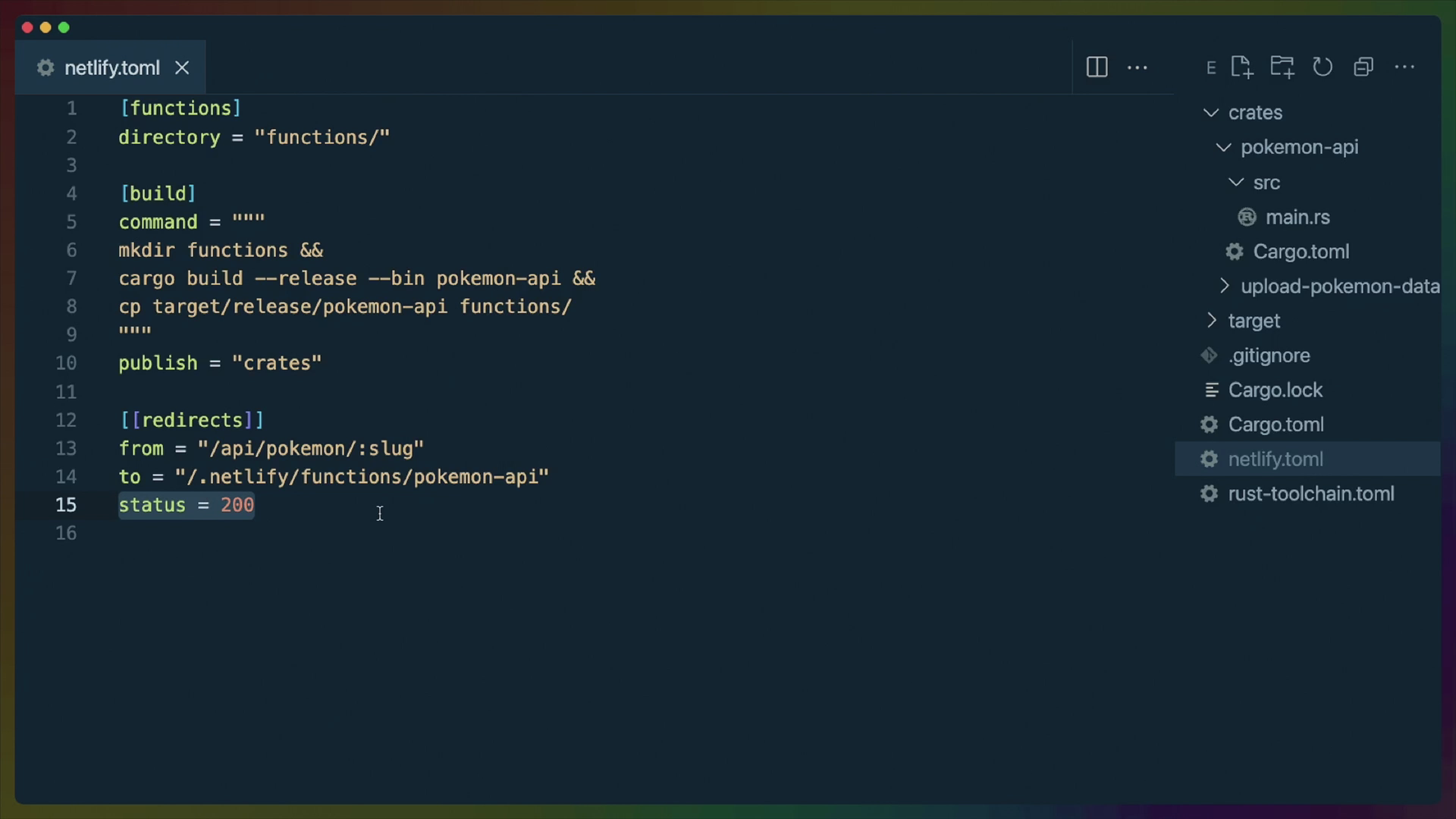1456x819 pixels.
Task: Close the netlify.toml tab
Action: (182, 67)
